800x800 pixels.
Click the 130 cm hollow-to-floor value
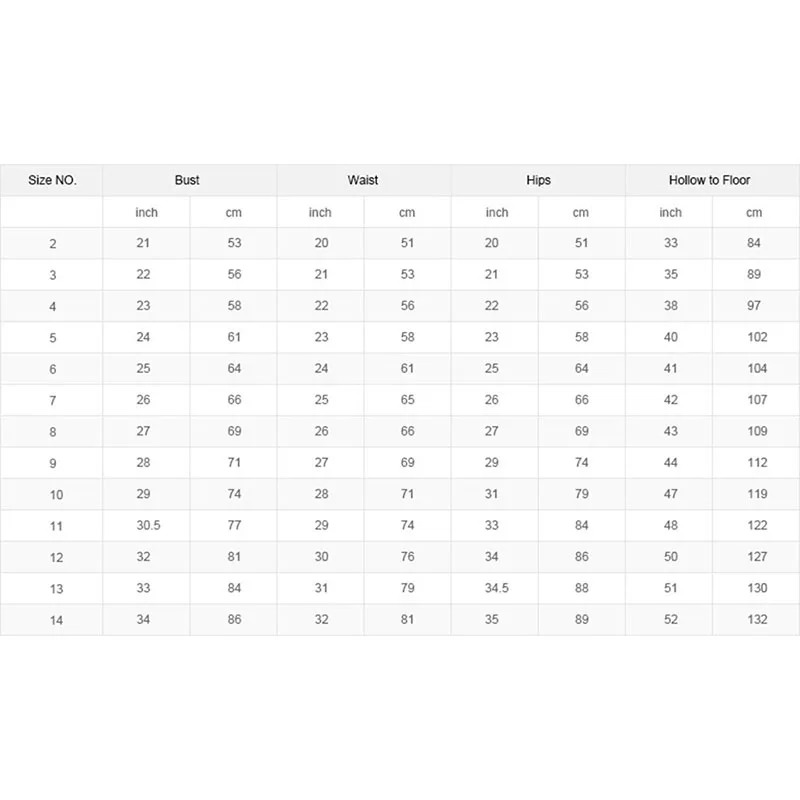pos(757,589)
